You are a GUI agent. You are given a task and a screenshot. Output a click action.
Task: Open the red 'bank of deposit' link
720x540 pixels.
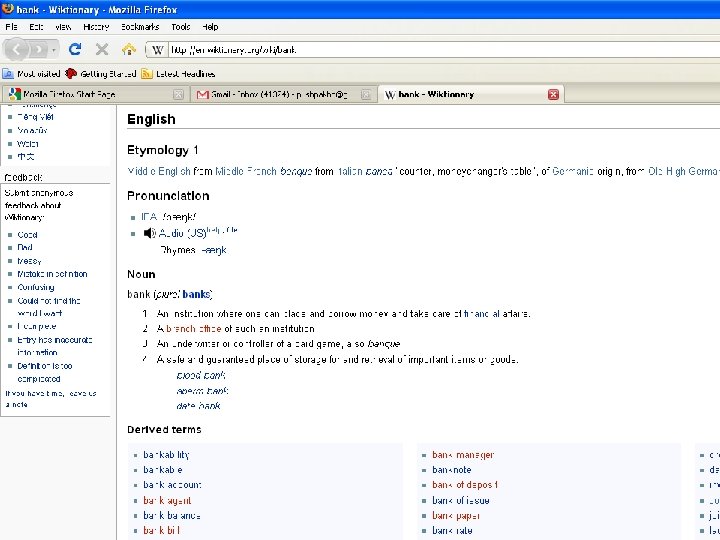point(465,485)
